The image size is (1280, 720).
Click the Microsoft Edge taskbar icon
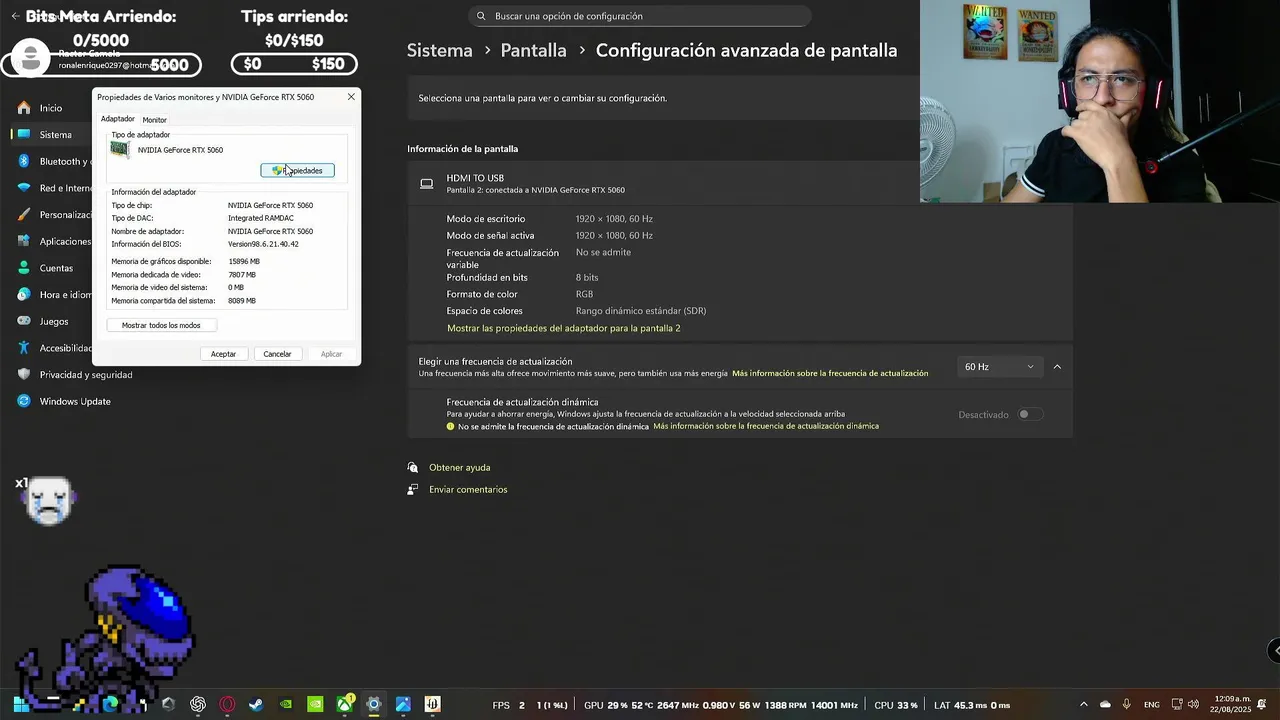[110, 705]
